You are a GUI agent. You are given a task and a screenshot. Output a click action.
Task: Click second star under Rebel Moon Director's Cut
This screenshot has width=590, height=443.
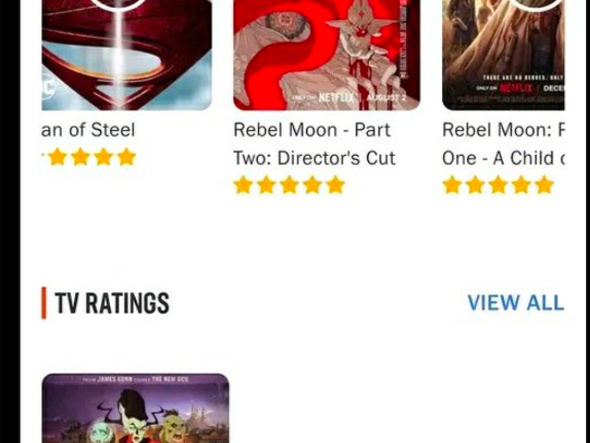coord(266,185)
